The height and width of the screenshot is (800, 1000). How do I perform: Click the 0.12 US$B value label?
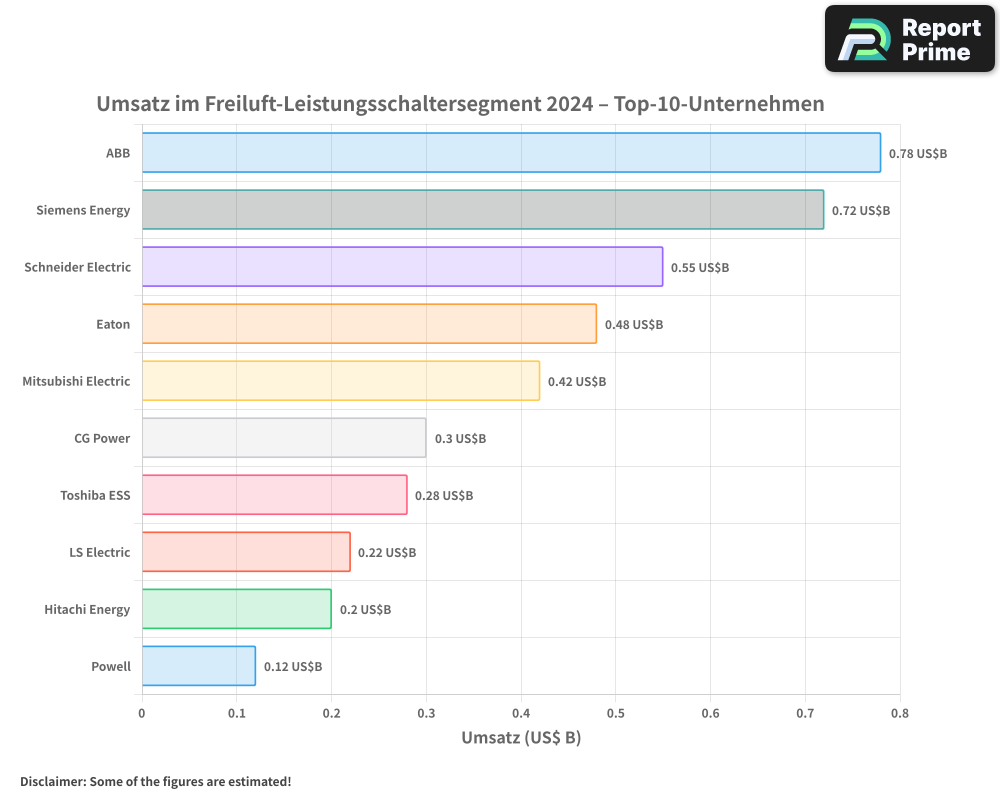click(x=292, y=666)
